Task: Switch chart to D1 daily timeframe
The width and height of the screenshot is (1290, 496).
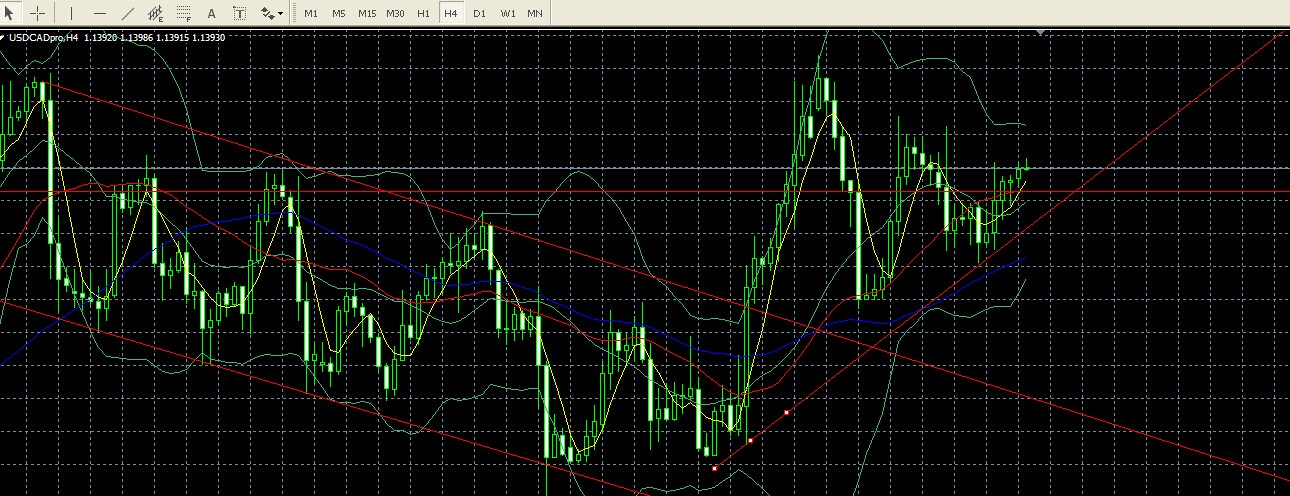Action: click(x=479, y=13)
